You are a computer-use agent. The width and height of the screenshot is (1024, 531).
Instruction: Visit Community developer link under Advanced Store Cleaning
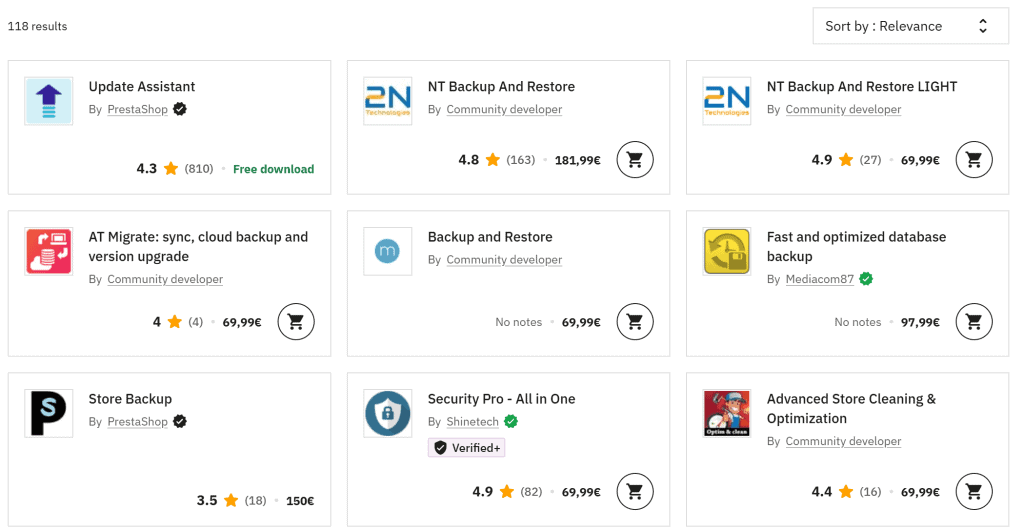[x=843, y=441]
